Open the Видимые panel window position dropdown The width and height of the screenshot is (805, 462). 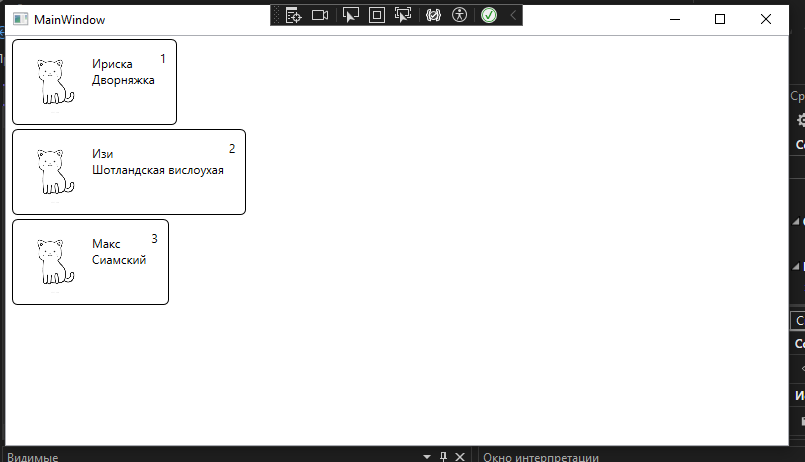click(426, 457)
